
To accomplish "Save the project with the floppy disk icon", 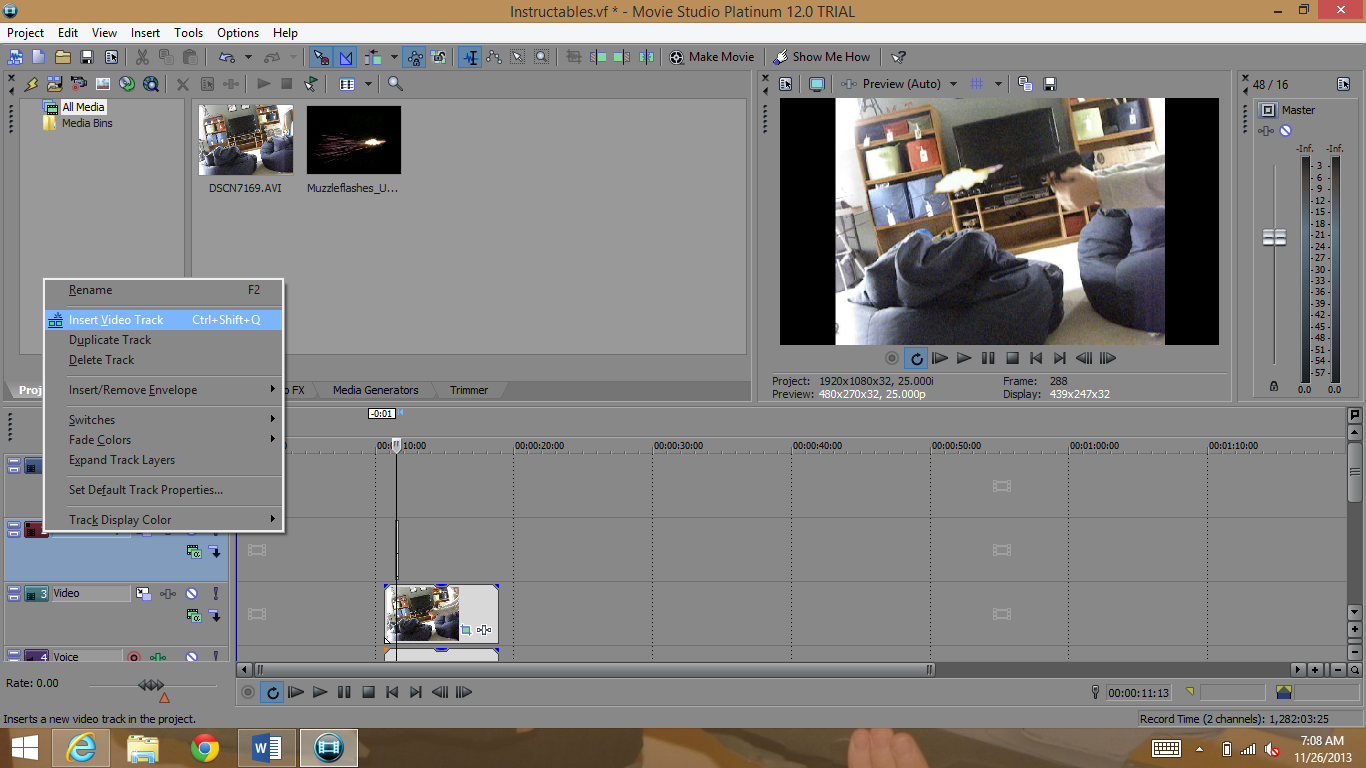I will pos(87,57).
